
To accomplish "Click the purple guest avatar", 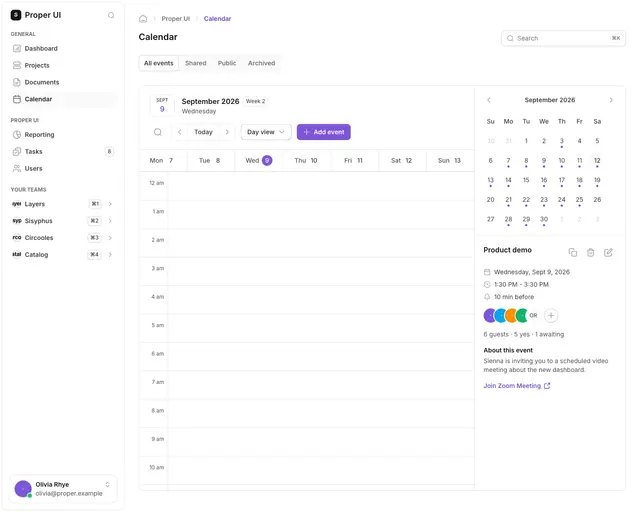I will click(489, 316).
